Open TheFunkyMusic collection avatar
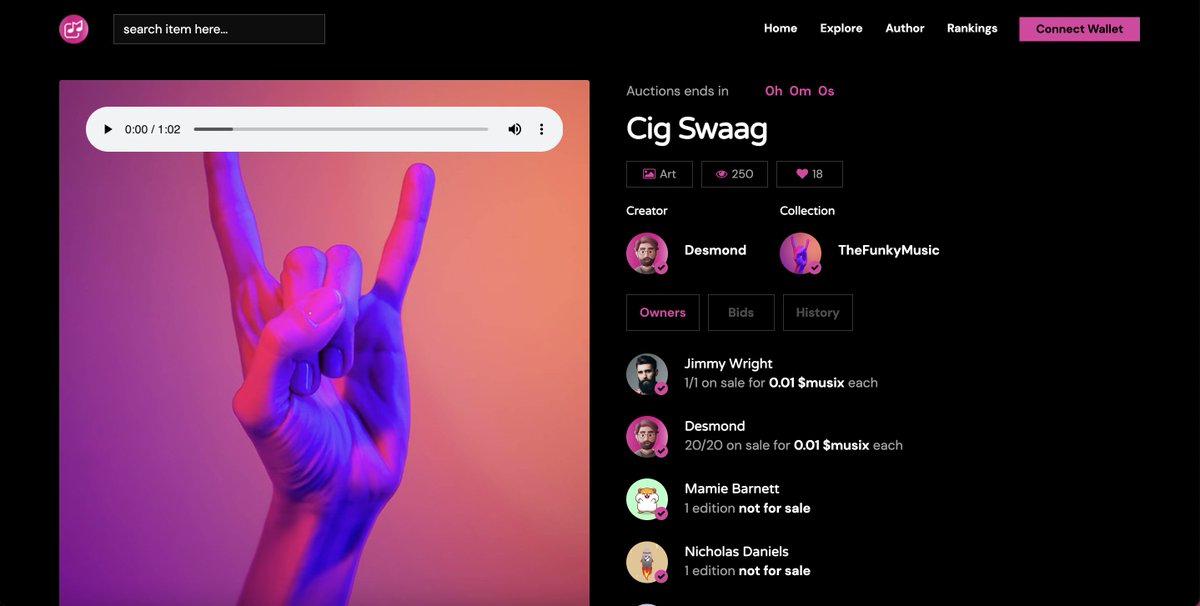The image size is (1200, 606). point(800,253)
